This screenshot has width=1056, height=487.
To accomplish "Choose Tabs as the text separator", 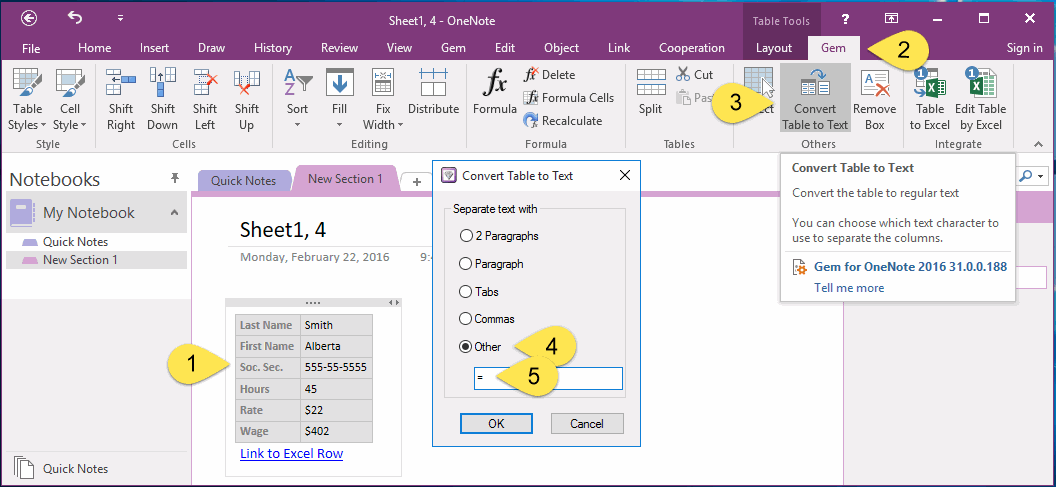I will click(x=465, y=292).
